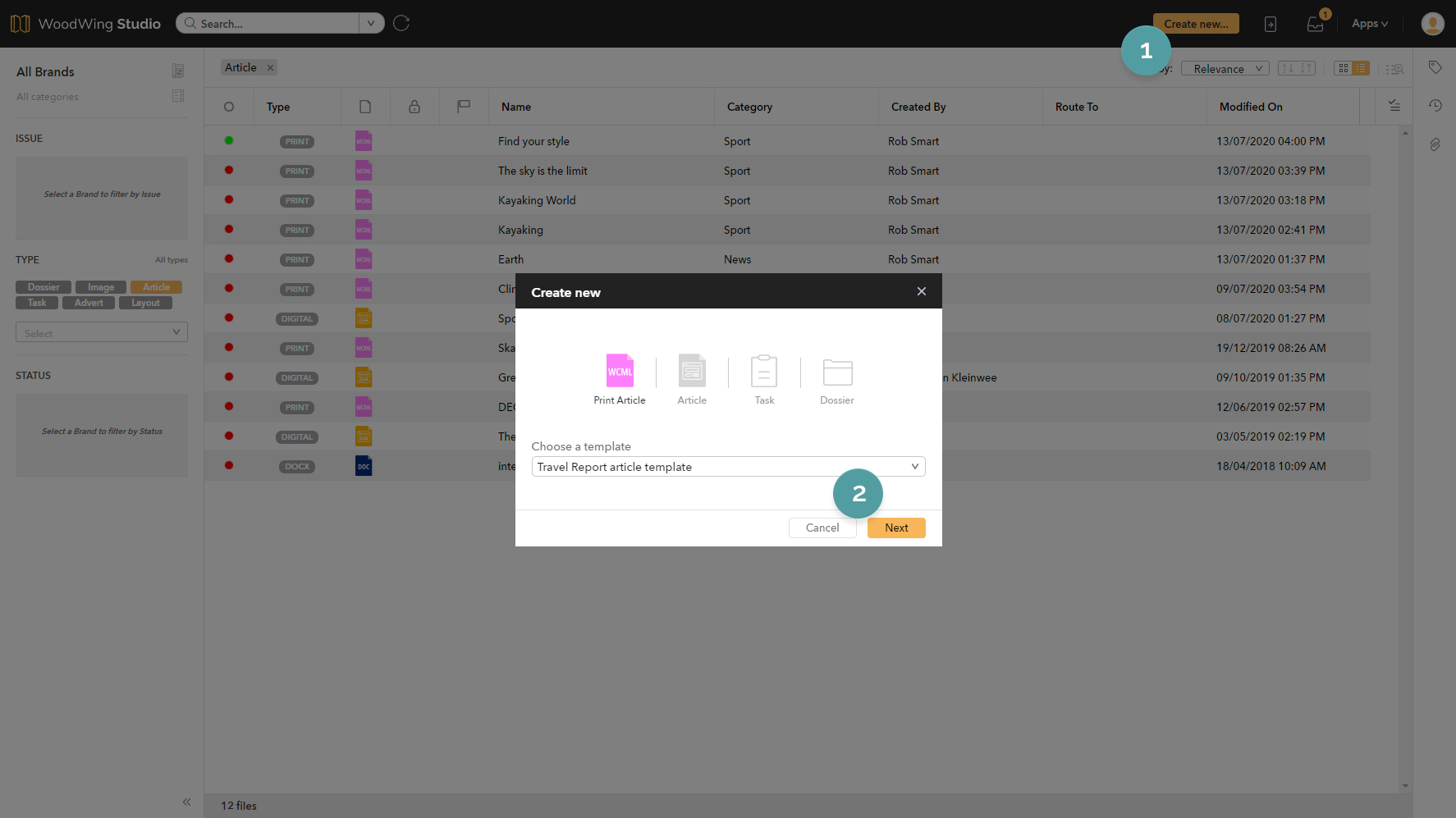Screen dimensions: 1456x818
Task: Open the version history clock icon
Action: pos(1435,105)
